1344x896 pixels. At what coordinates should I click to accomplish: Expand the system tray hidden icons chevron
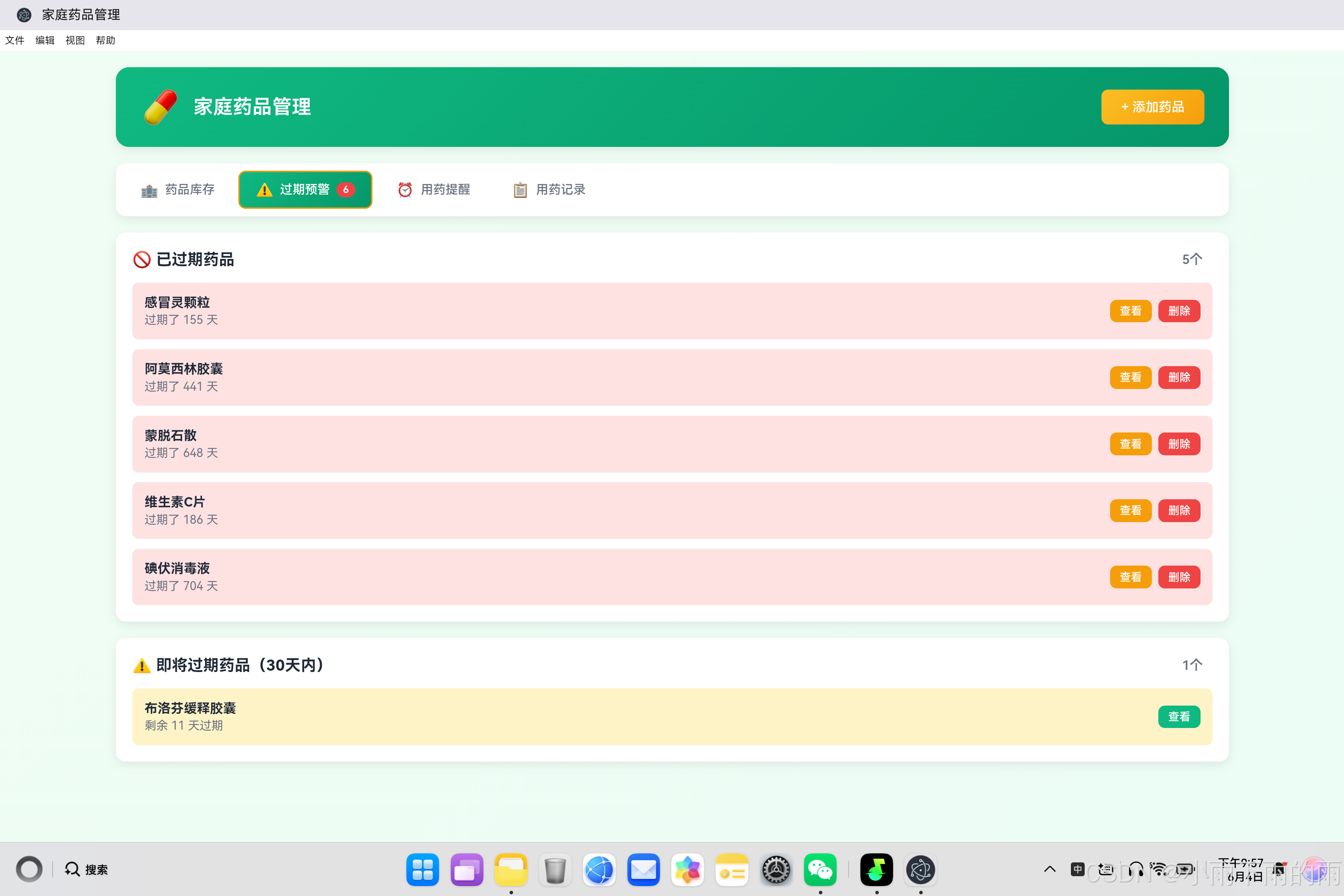(1050, 869)
